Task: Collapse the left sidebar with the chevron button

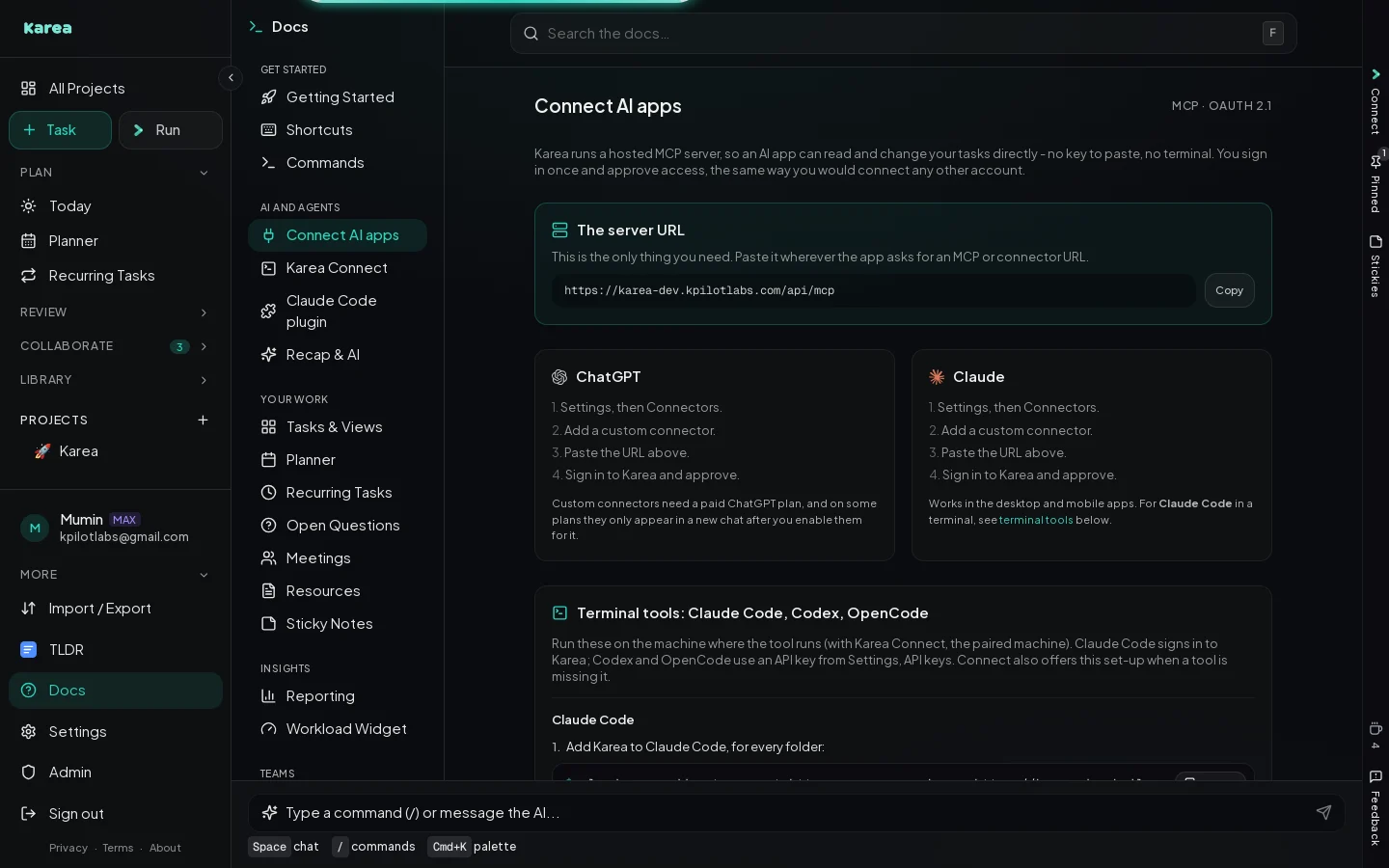Action: click(x=231, y=77)
